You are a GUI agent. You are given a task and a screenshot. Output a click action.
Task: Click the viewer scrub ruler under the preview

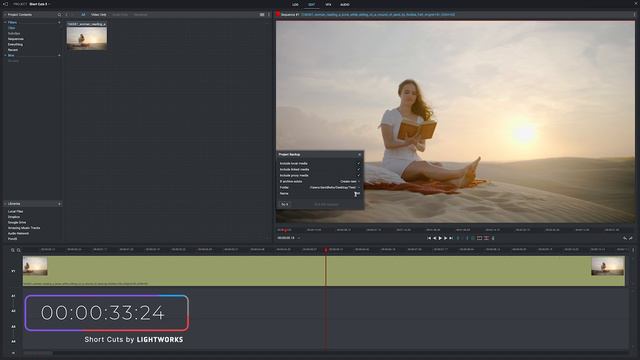pyautogui.click(x=455, y=230)
